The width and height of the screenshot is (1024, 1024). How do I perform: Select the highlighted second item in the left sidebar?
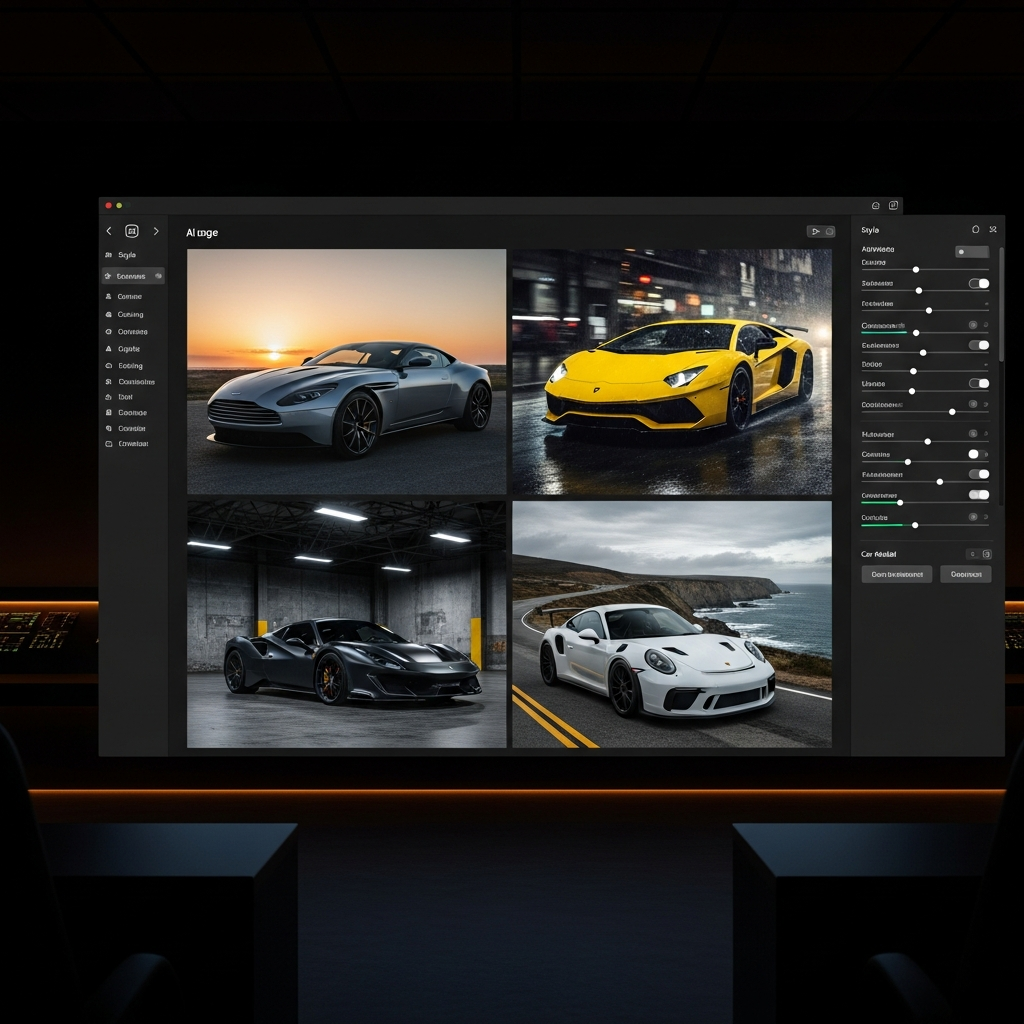click(132, 276)
